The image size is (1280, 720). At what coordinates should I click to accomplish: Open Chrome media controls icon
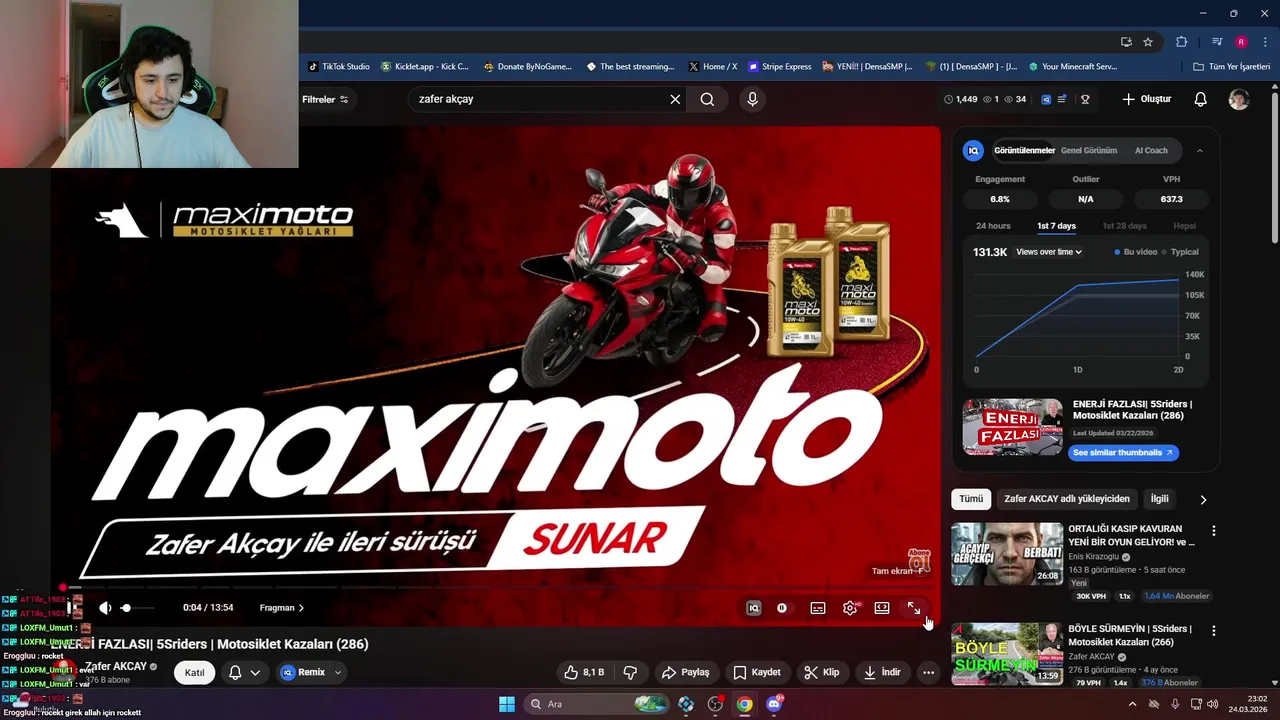coord(1217,42)
